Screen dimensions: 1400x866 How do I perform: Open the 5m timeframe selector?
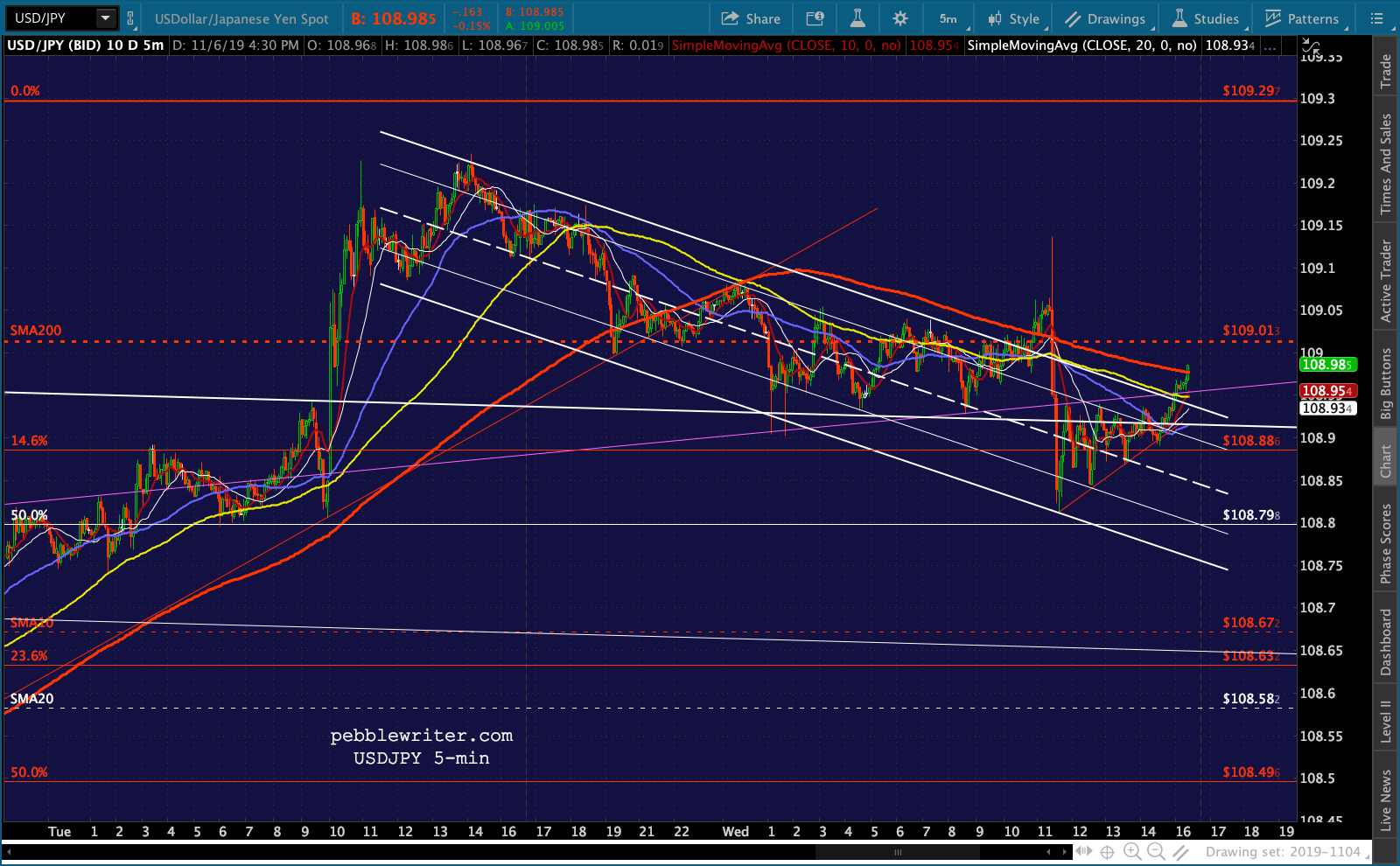pos(949,18)
